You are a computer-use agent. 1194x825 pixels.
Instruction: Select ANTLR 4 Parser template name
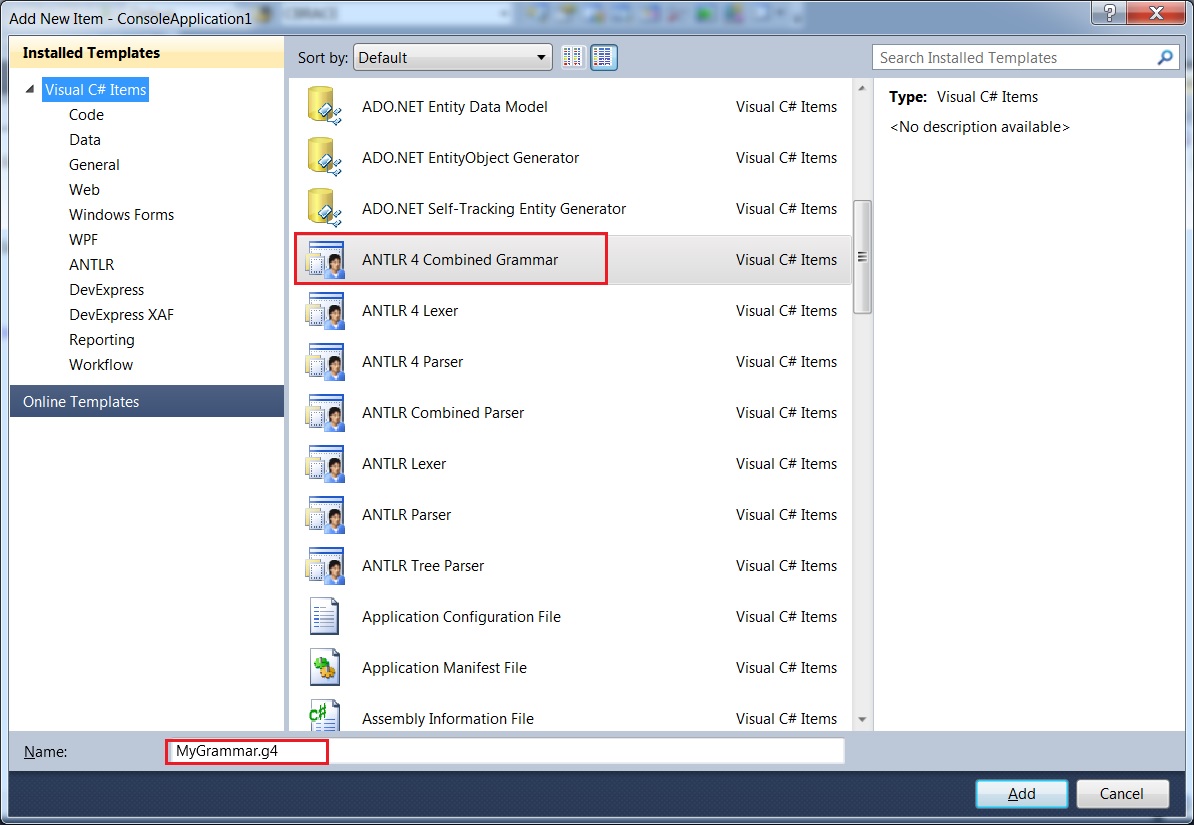pos(412,362)
